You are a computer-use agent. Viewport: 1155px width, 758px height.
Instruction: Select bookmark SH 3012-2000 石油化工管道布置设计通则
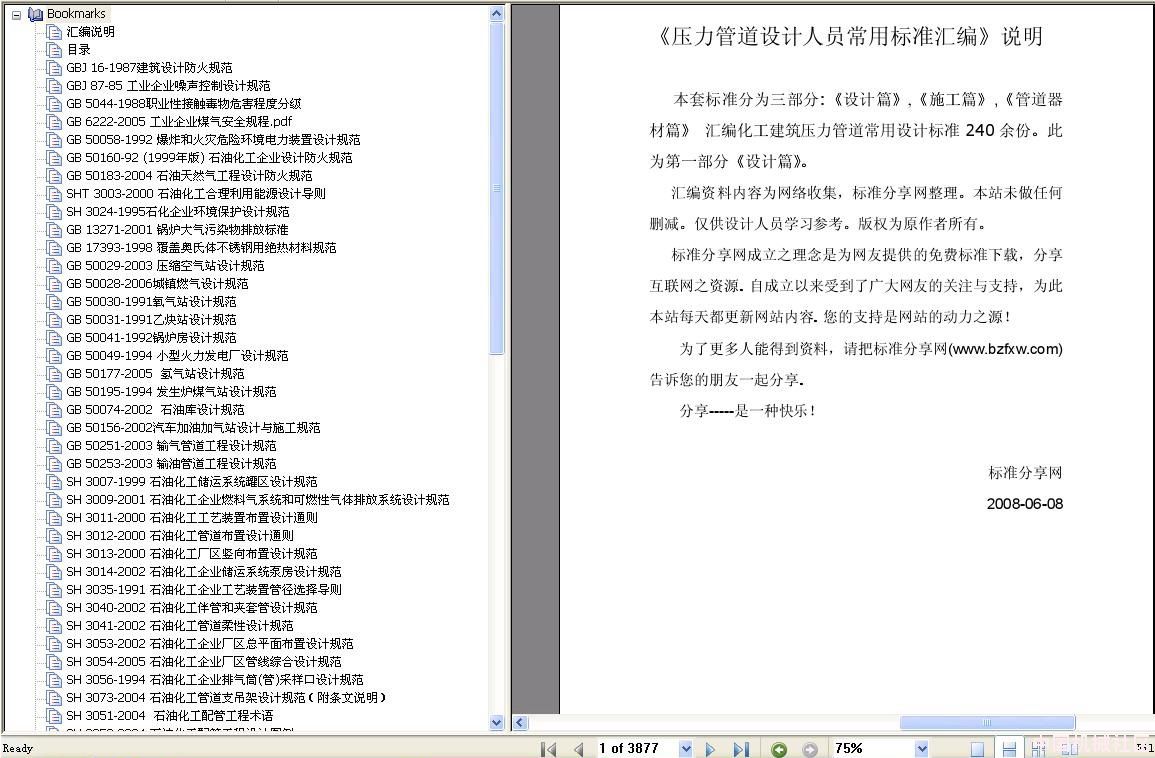180,536
